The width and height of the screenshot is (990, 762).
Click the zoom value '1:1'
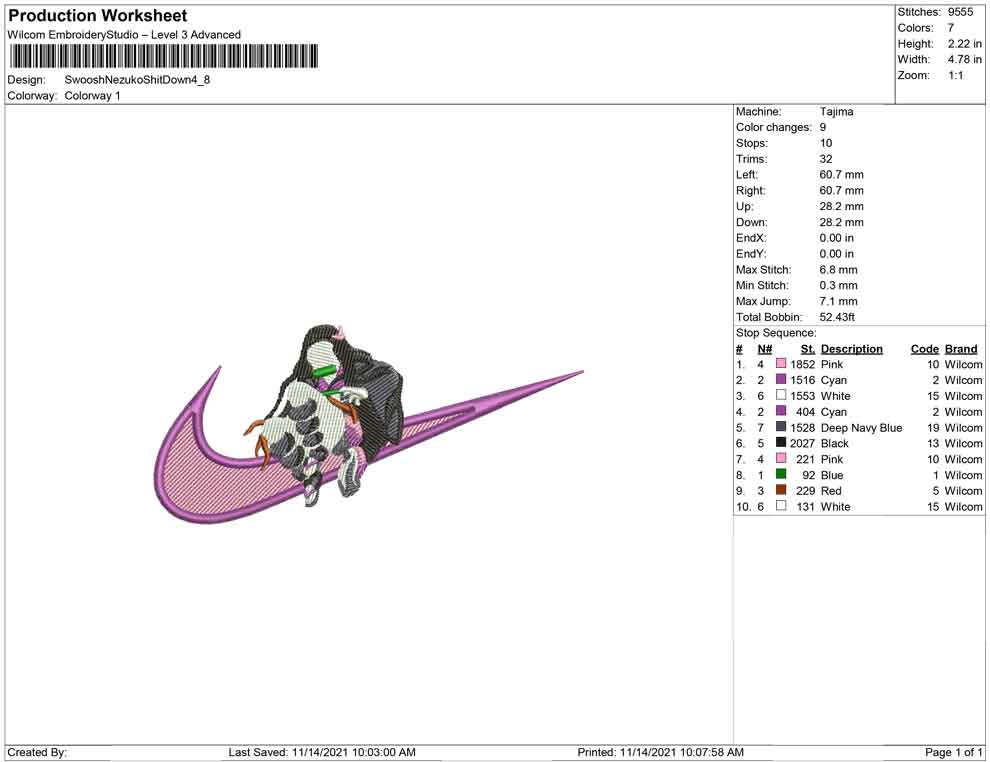pyautogui.click(x=955, y=75)
